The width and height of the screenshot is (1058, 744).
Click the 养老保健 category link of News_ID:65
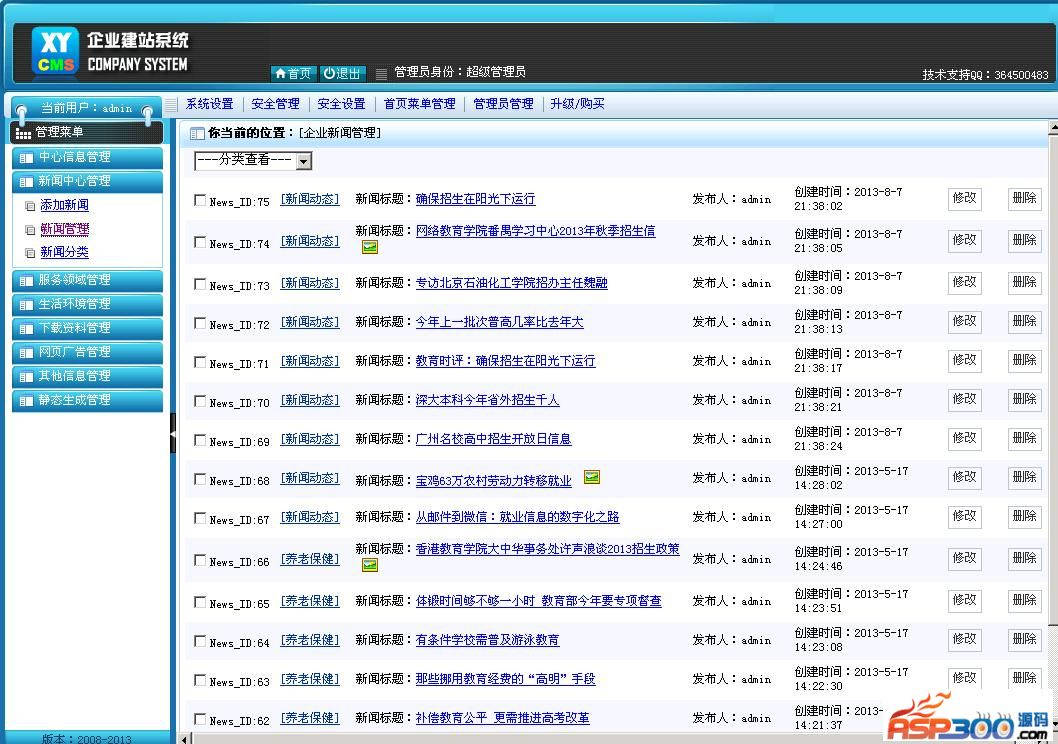coord(310,601)
